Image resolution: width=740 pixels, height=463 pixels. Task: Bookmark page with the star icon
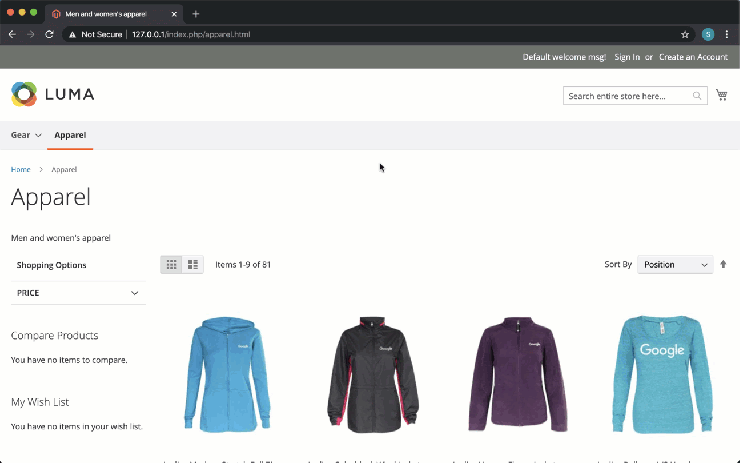(x=685, y=34)
